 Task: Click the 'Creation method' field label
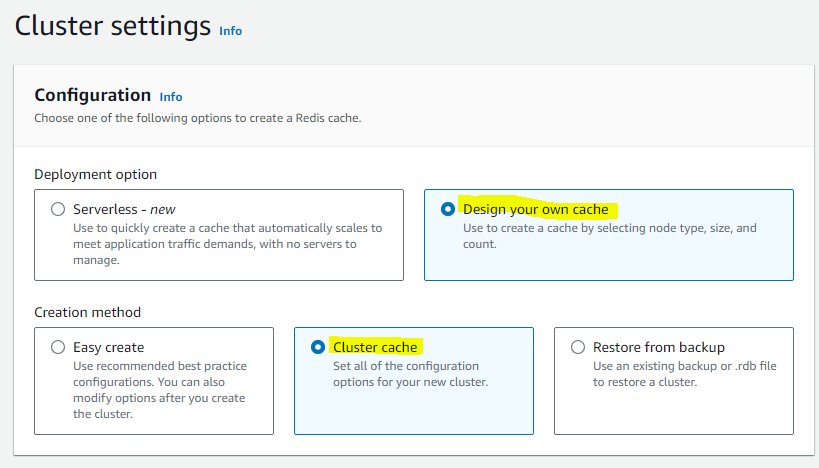88,312
